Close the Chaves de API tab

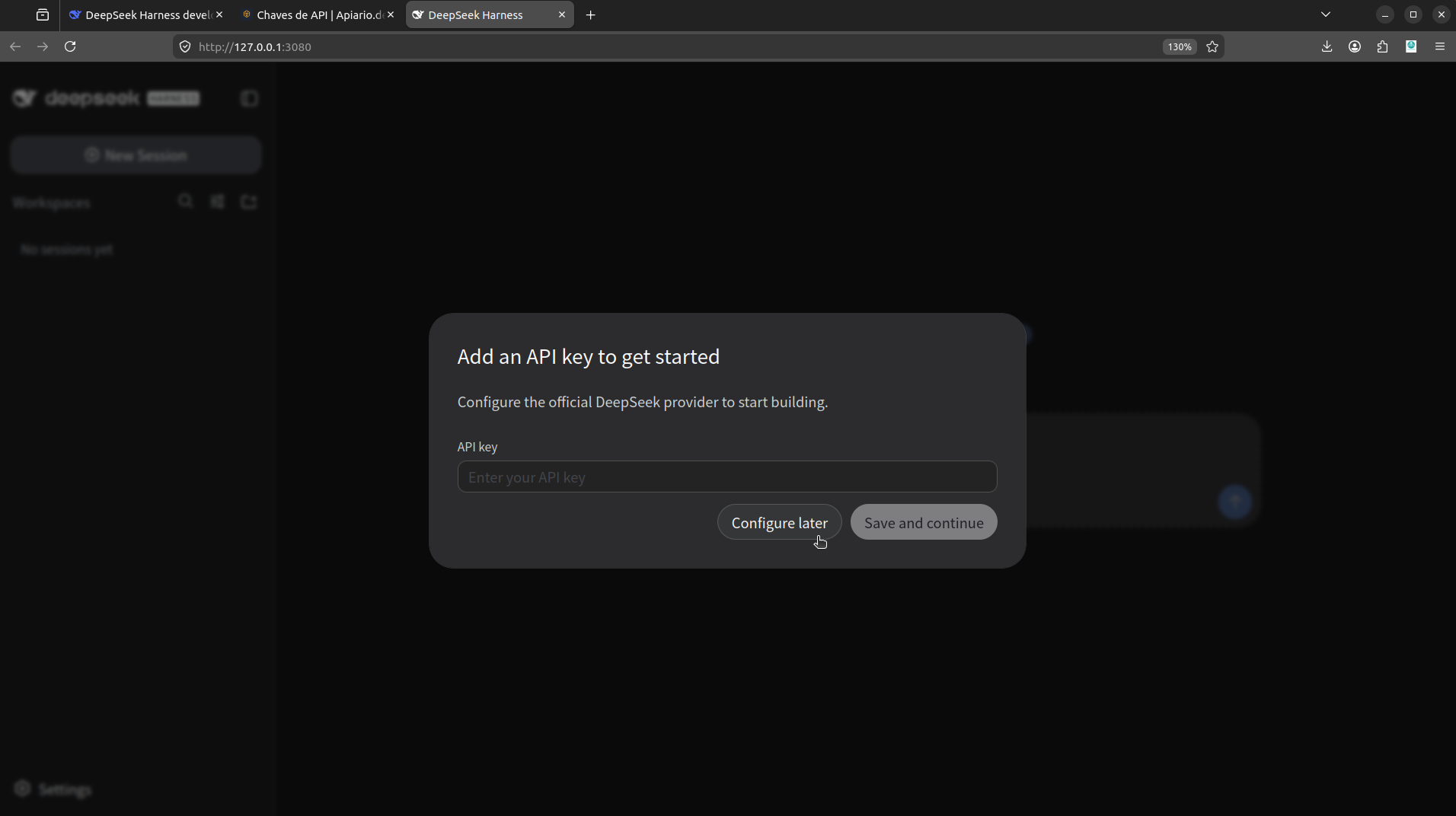click(391, 14)
